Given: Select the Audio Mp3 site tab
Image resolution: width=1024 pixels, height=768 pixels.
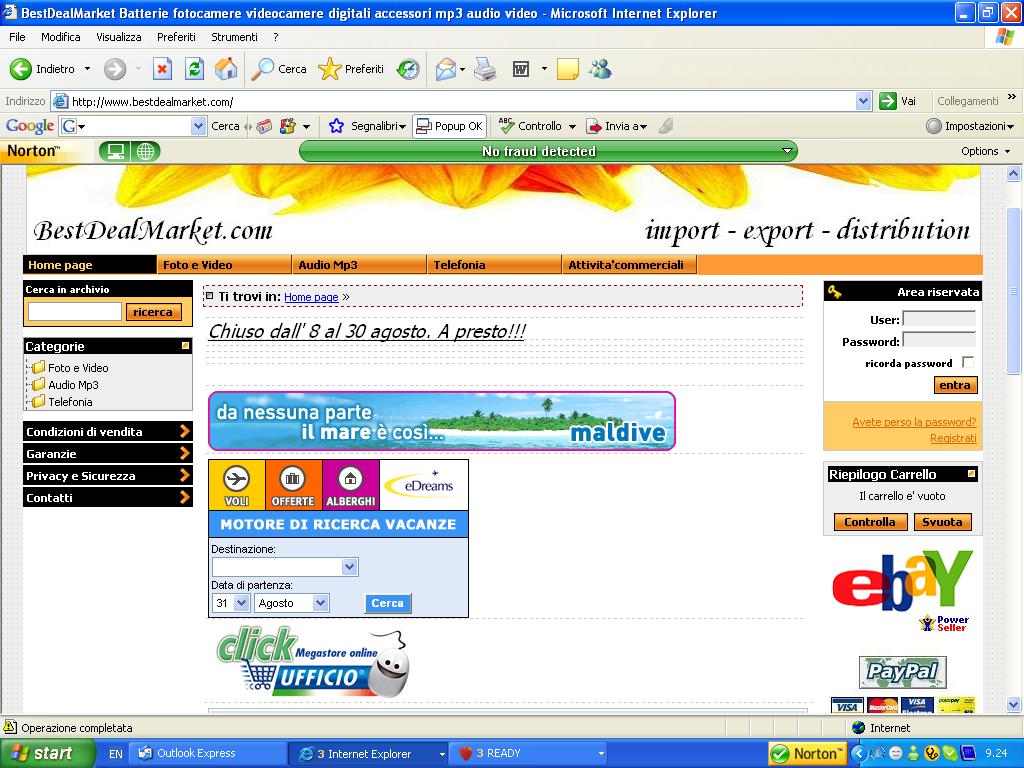Looking at the screenshot, I should point(359,264).
